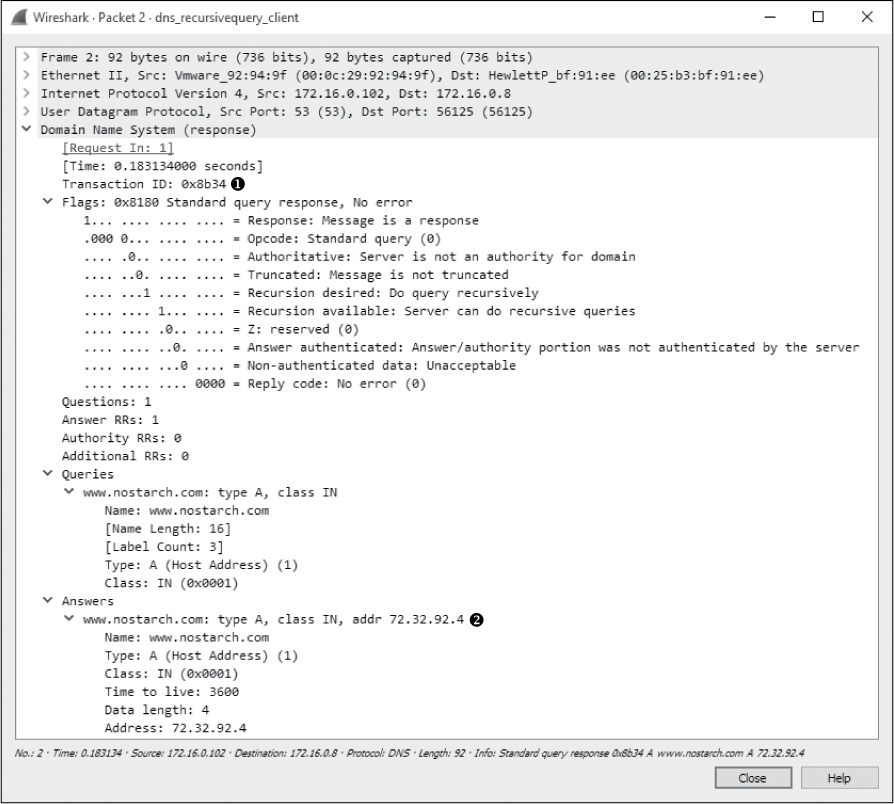Select the Answer RRs: 1 row
The width and height of the screenshot is (894, 804).
[110, 420]
